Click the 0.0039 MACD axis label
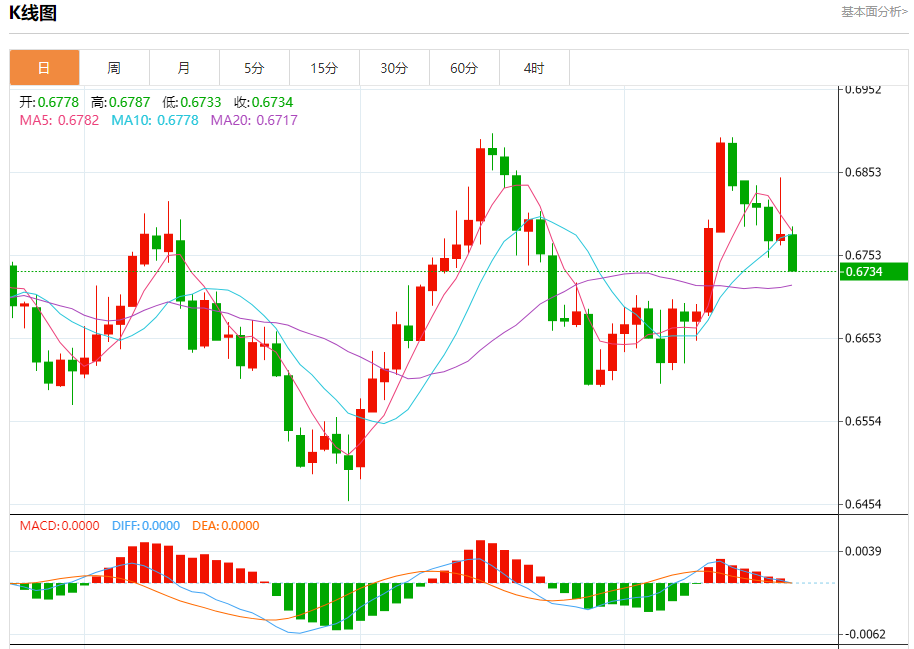The image size is (914, 649). tap(863, 551)
